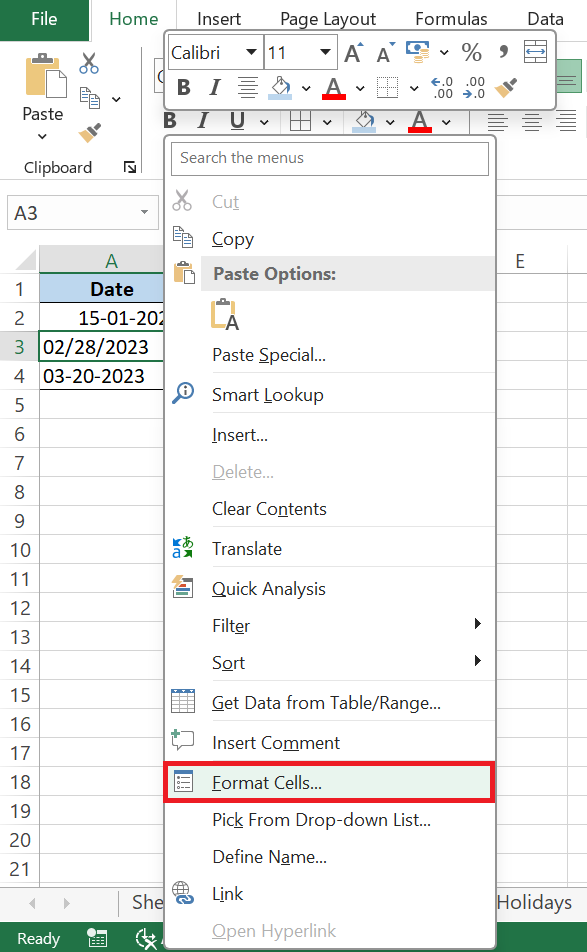Screen dimensions: 587x952
Task: Increase Decimal in mini toolbar
Action: pos(442,87)
